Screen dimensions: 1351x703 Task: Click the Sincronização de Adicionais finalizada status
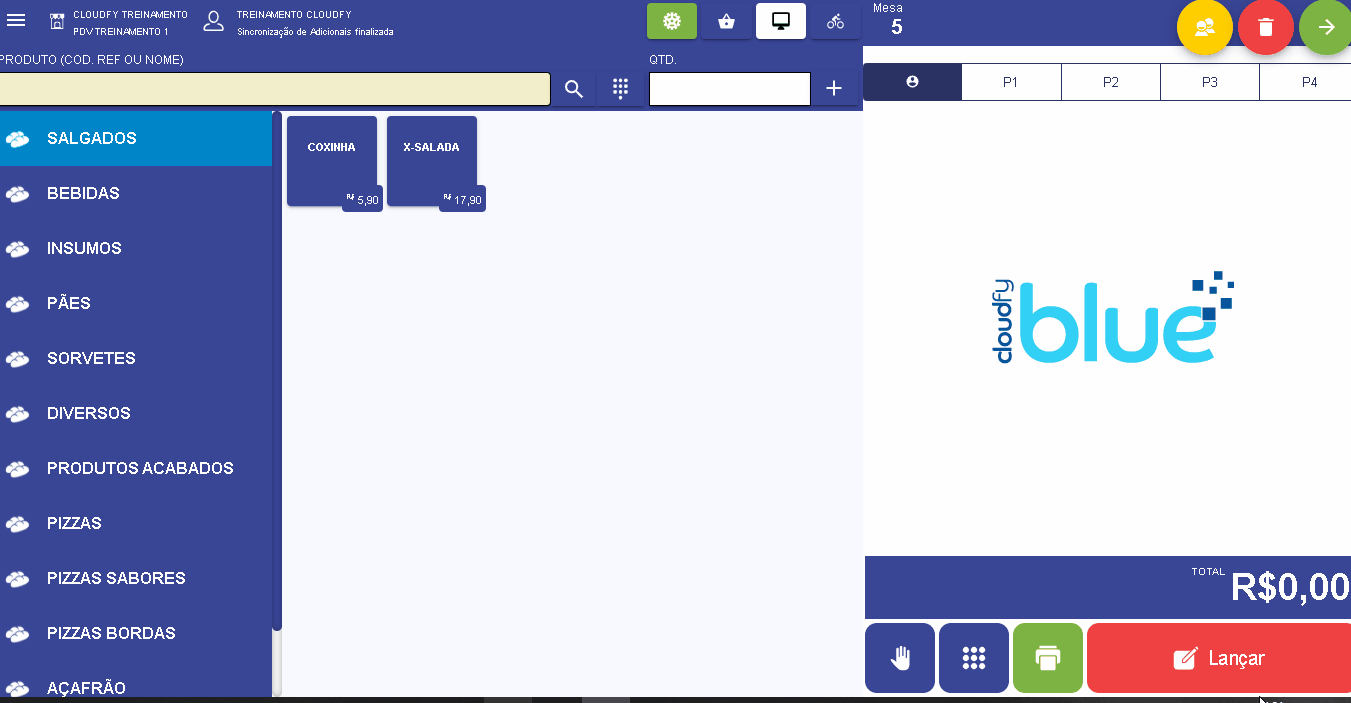[x=315, y=32]
